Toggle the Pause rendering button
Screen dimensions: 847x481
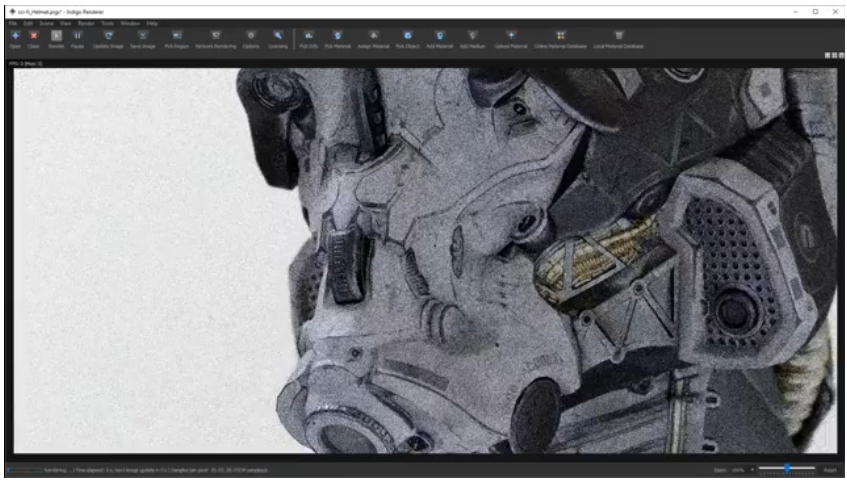[77, 37]
